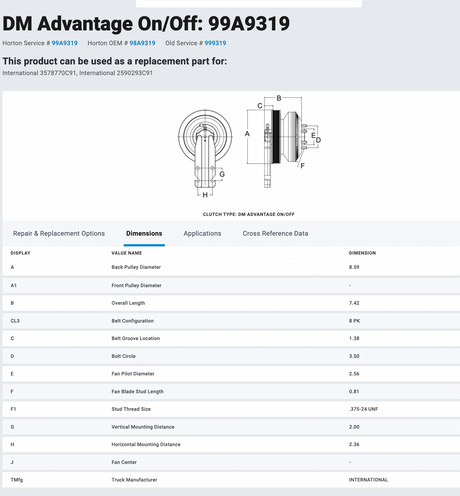Image resolution: width=460 pixels, height=496 pixels.
Task: Click the clutch front-view diagram
Action: tap(205, 153)
